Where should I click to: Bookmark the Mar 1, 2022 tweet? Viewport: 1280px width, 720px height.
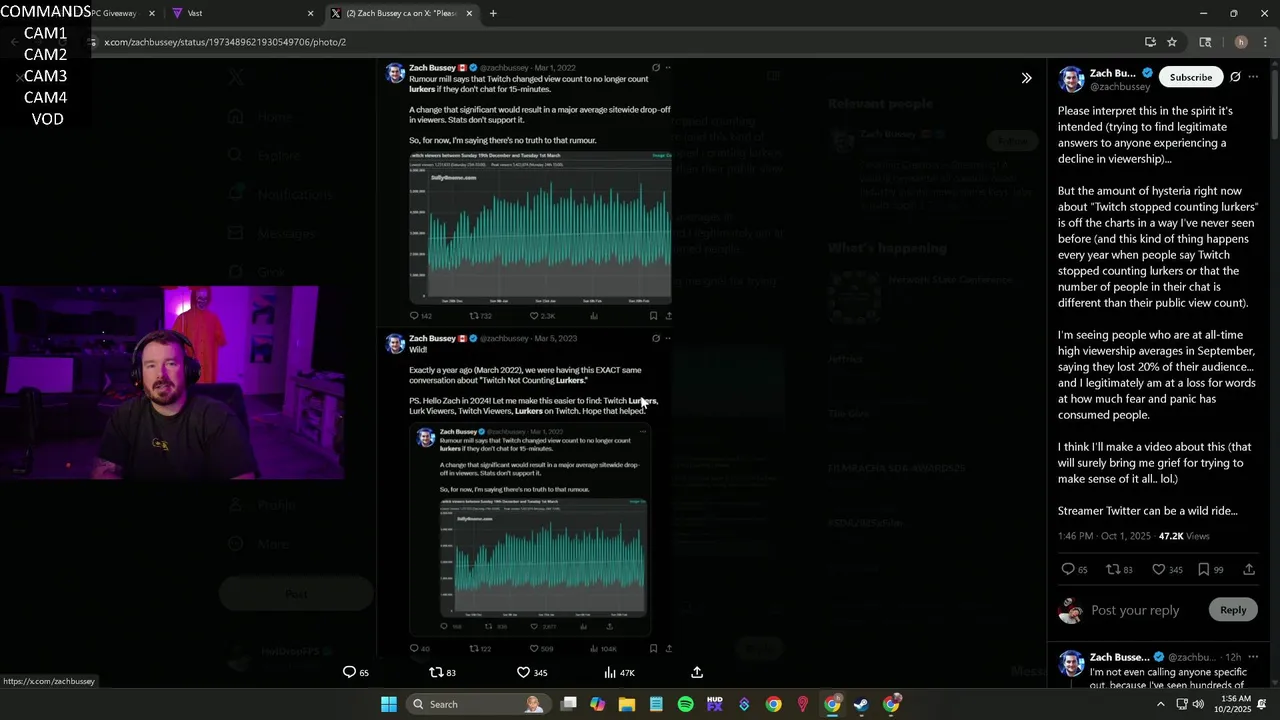pyautogui.click(x=653, y=316)
